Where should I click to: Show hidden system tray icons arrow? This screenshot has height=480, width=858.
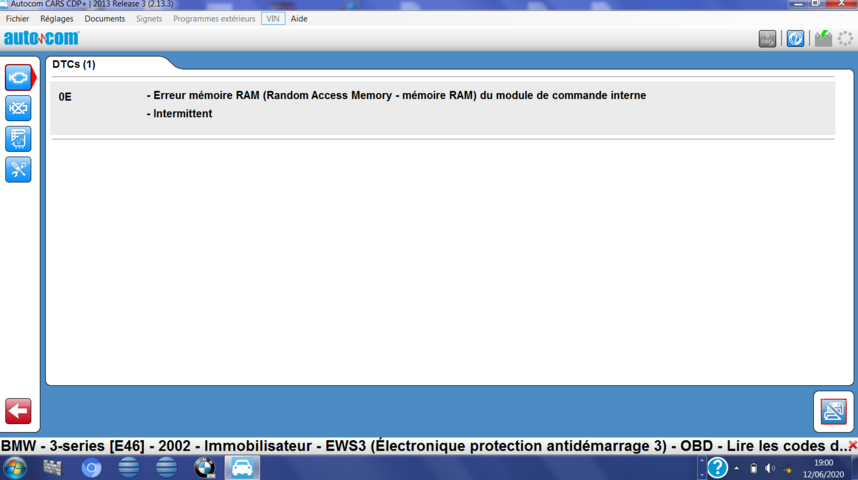click(737, 469)
